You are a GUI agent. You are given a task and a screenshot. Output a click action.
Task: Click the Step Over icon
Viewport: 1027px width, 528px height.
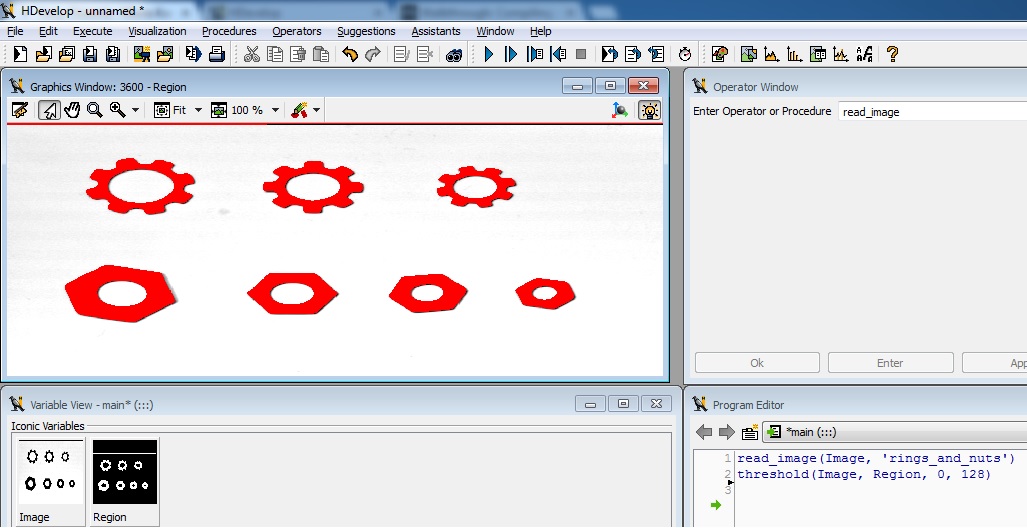pyautogui.click(x=511, y=54)
